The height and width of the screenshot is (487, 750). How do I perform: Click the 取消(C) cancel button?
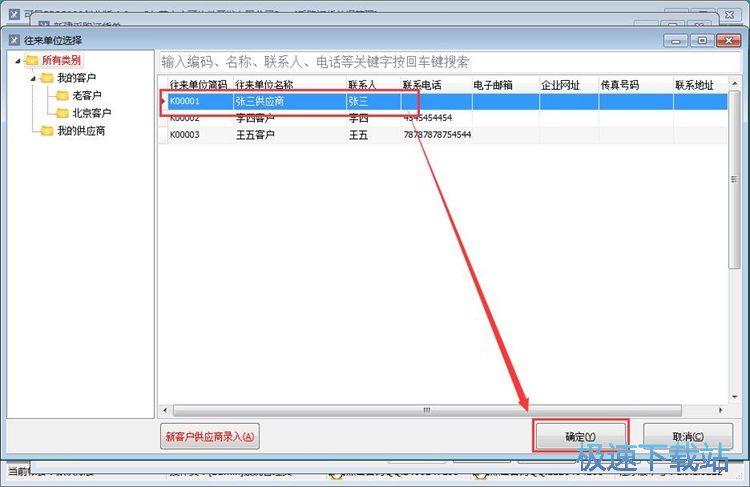(x=688, y=436)
